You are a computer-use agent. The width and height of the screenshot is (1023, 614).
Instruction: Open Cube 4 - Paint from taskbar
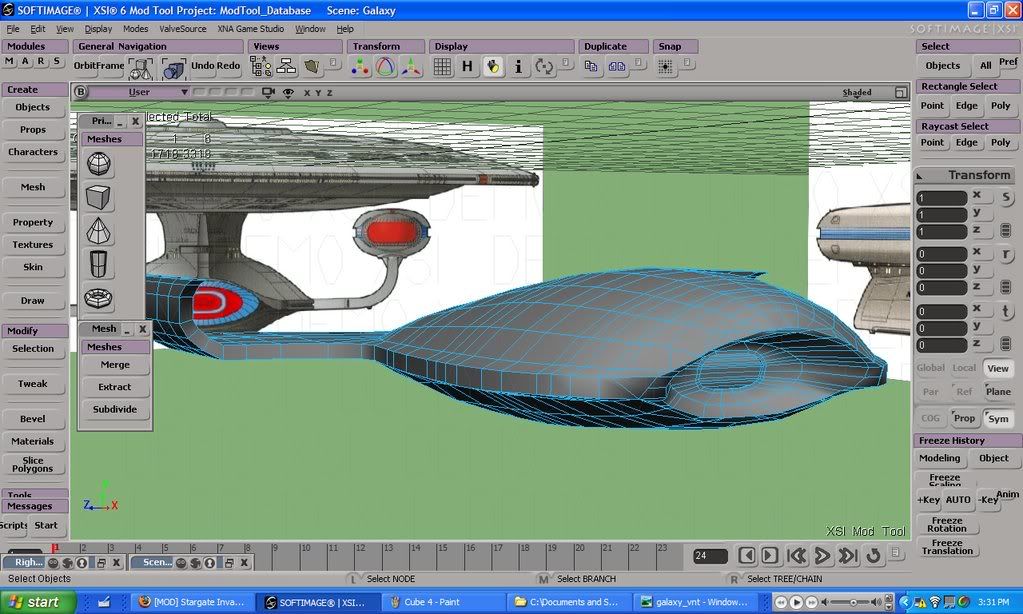click(x=445, y=602)
